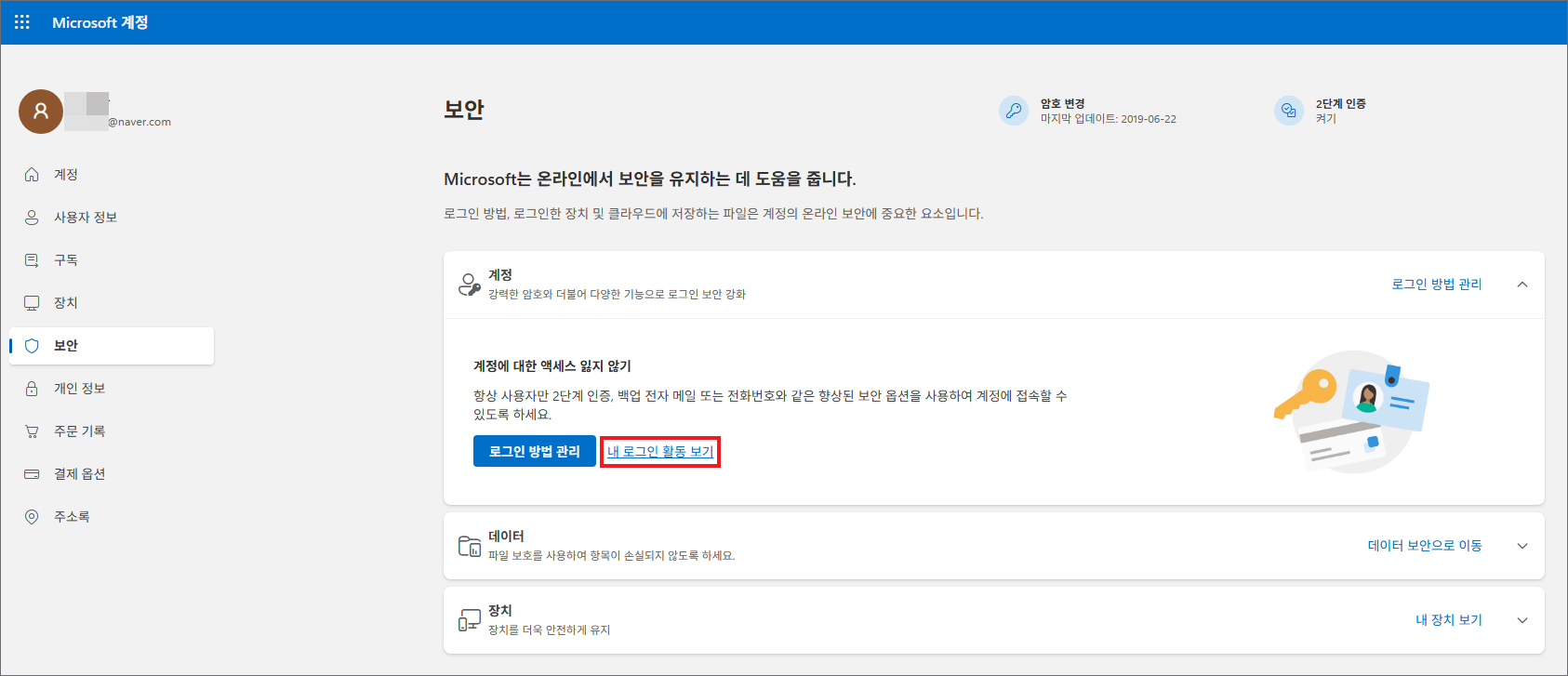Click the 계정에 대한 액세스 잃지 않기 heading

[552, 365]
